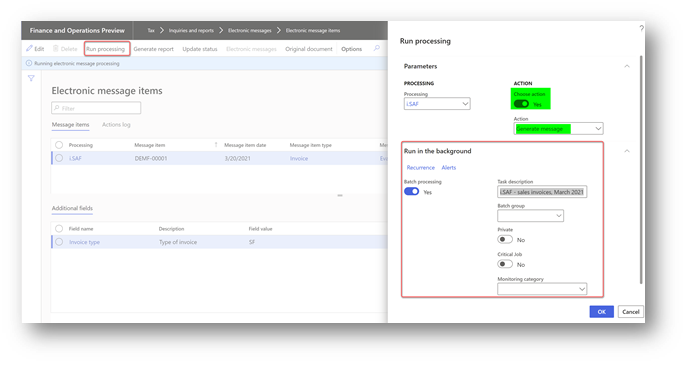Screen dimensions: 687x365
Task: Open the Monitoring category dropdown
Action: click(542, 289)
